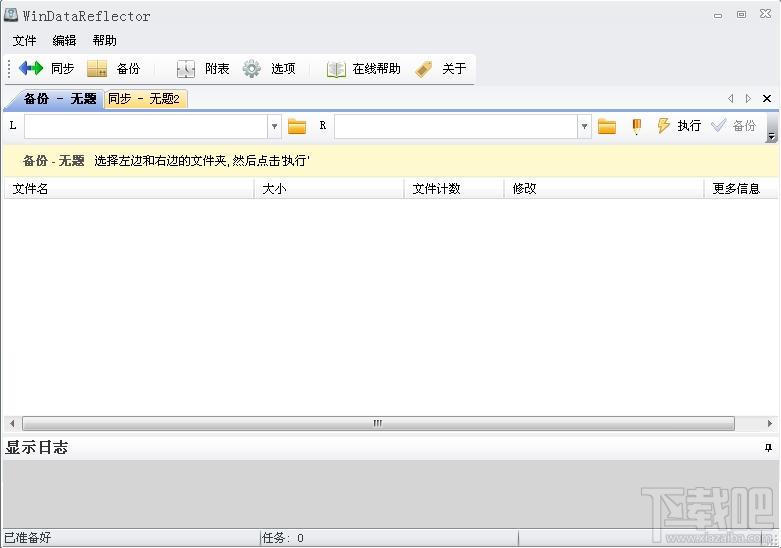Sort by the 文件名 column header
The width and height of the screenshot is (781, 548).
(x=129, y=189)
